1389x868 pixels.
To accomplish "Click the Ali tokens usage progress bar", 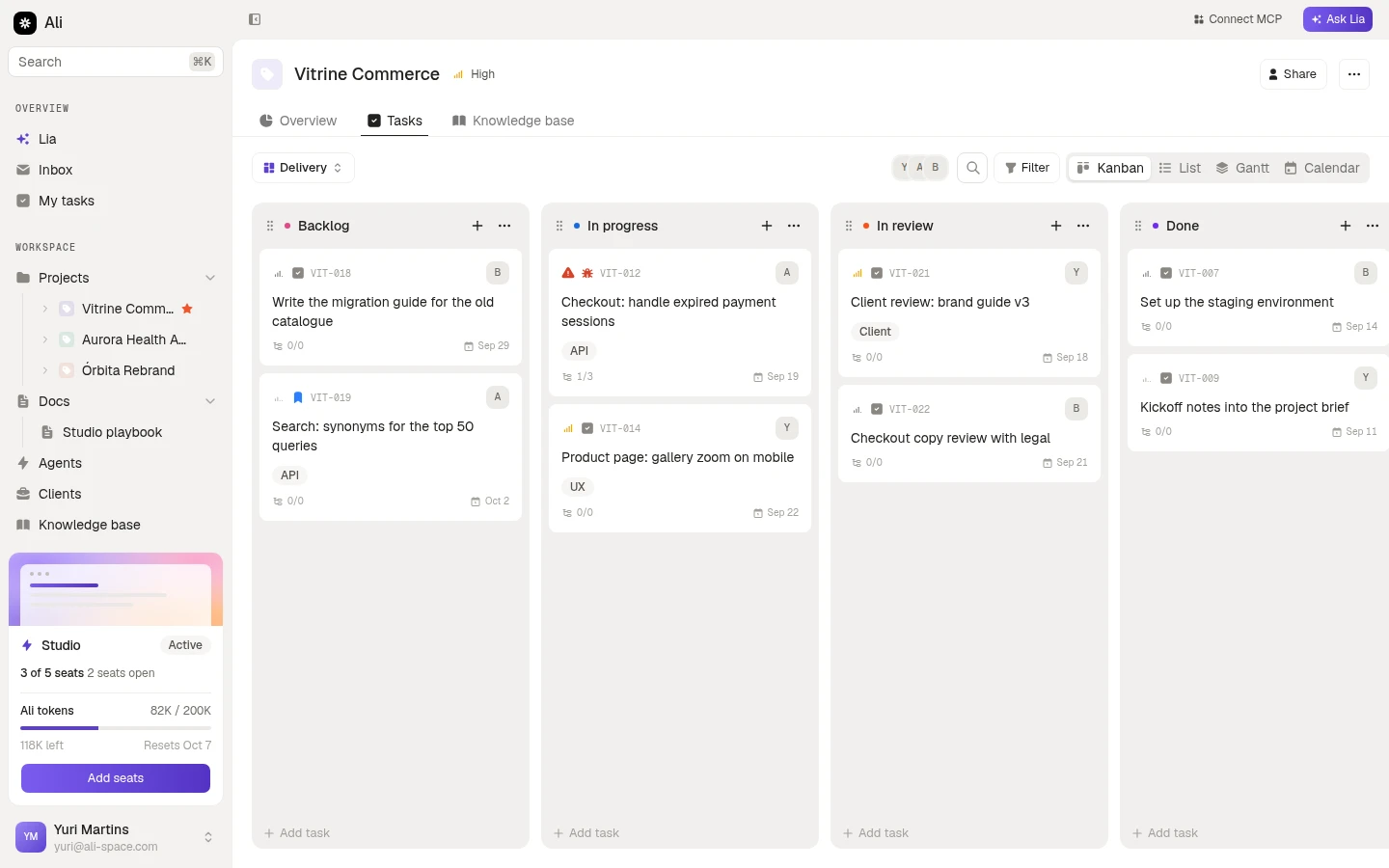I will click(x=116, y=728).
